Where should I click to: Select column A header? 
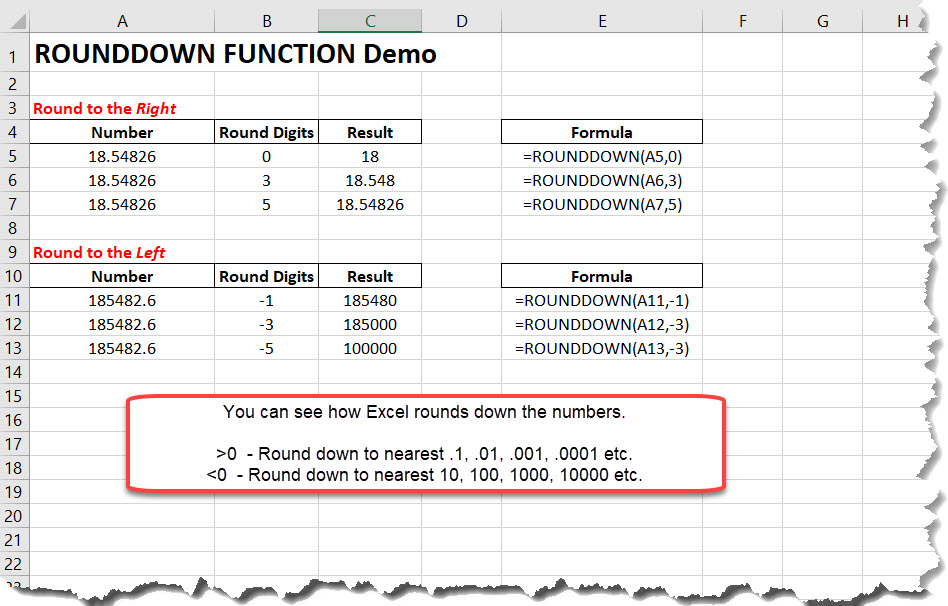(x=122, y=21)
